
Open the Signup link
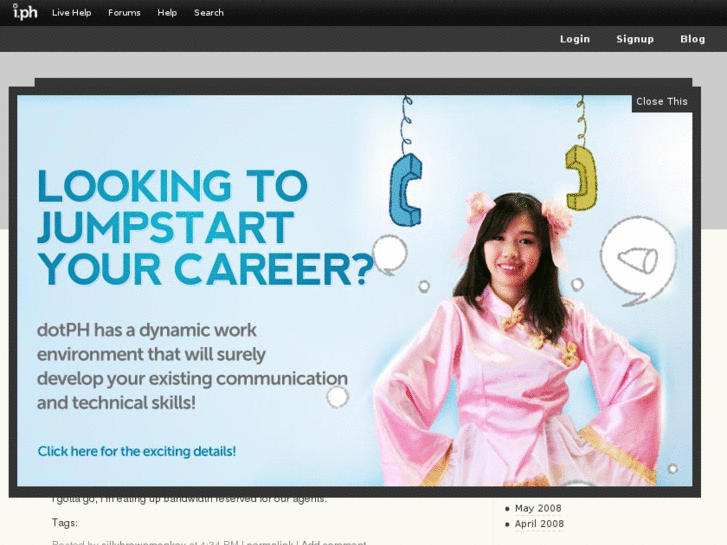click(x=635, y=39)
